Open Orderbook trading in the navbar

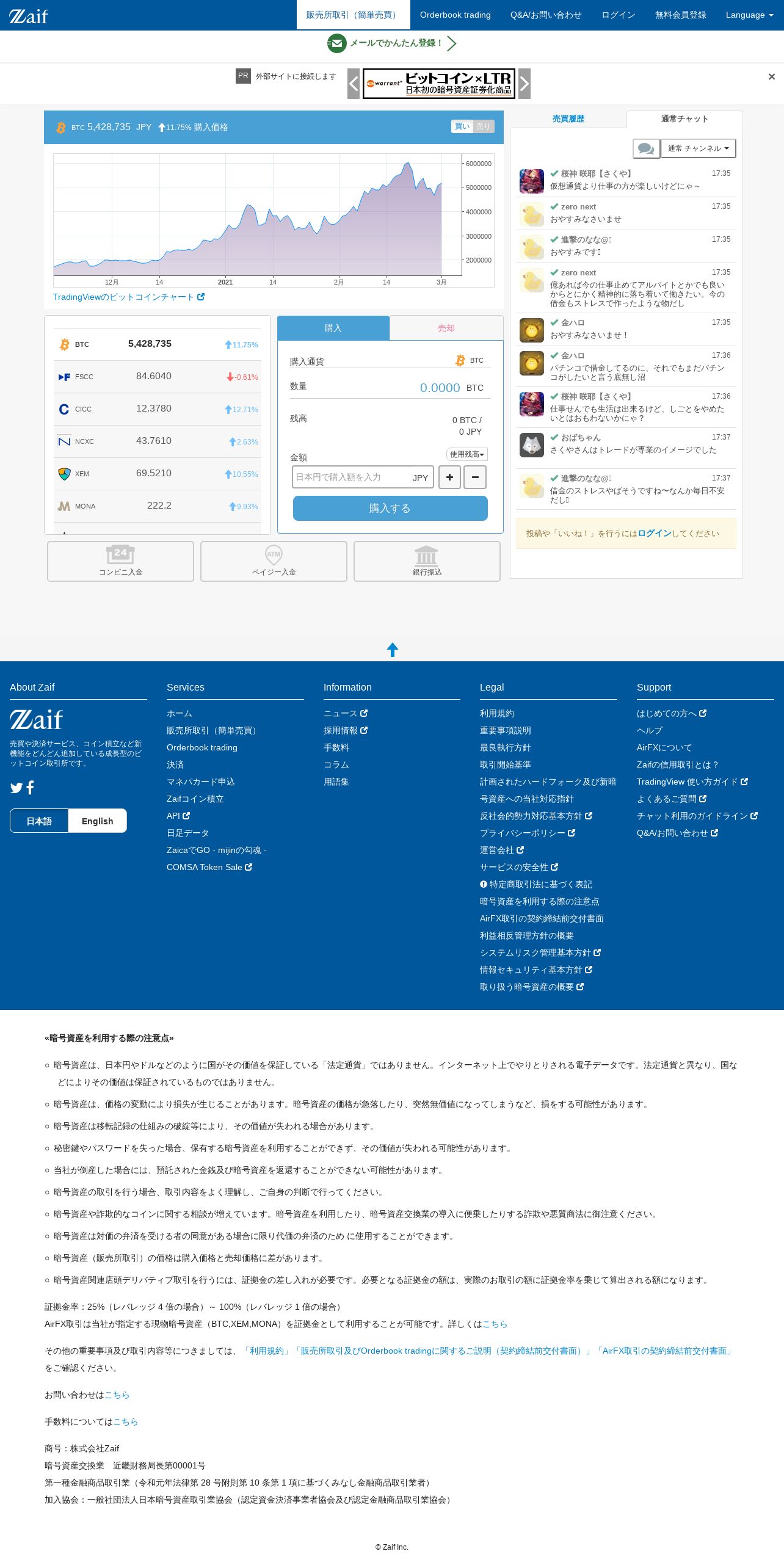tap(456, 15)
